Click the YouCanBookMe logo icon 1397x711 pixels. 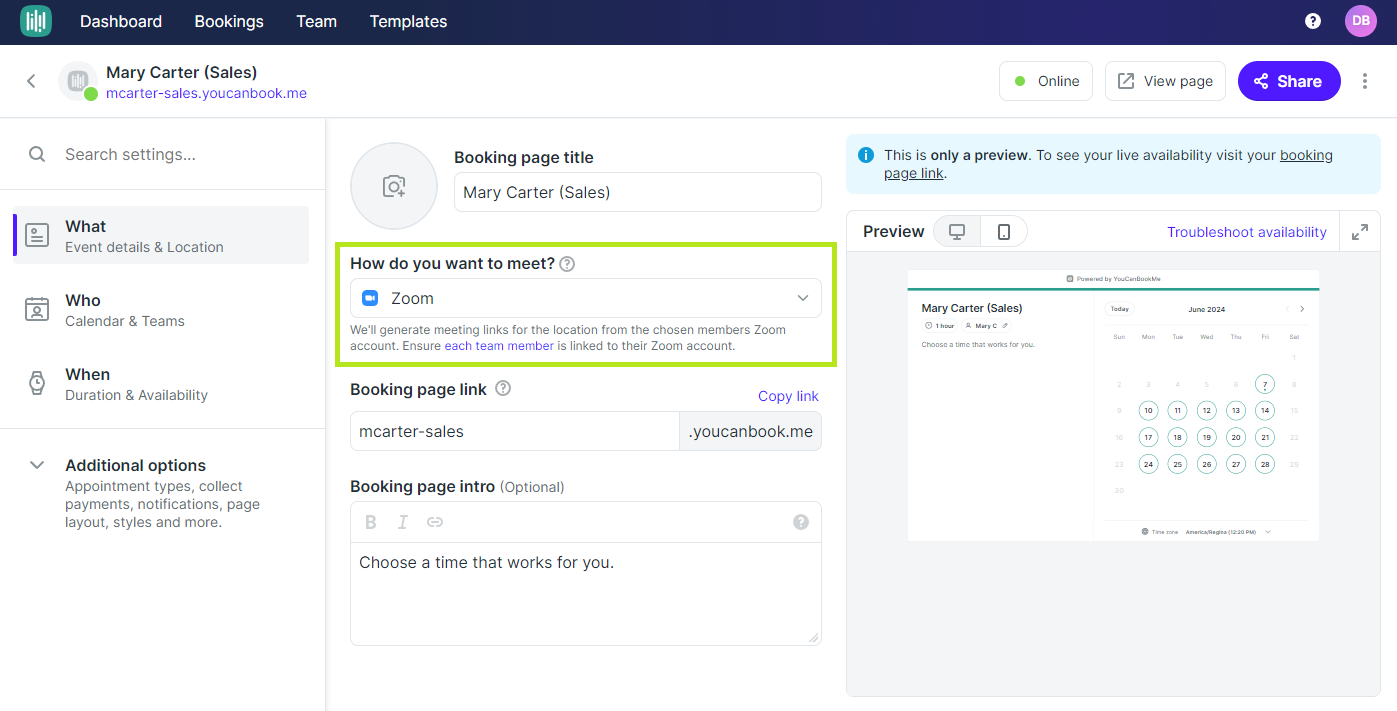pyautogui.click(x=36, y=21)
